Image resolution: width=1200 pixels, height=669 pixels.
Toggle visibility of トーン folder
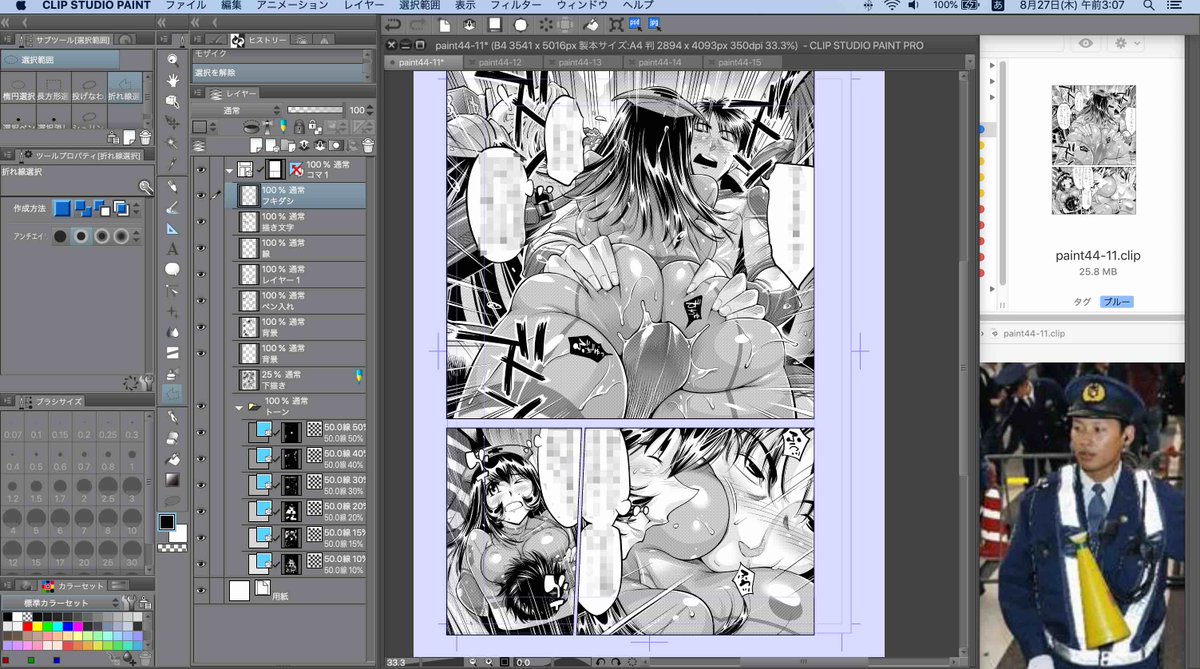[x=200, y=406]
